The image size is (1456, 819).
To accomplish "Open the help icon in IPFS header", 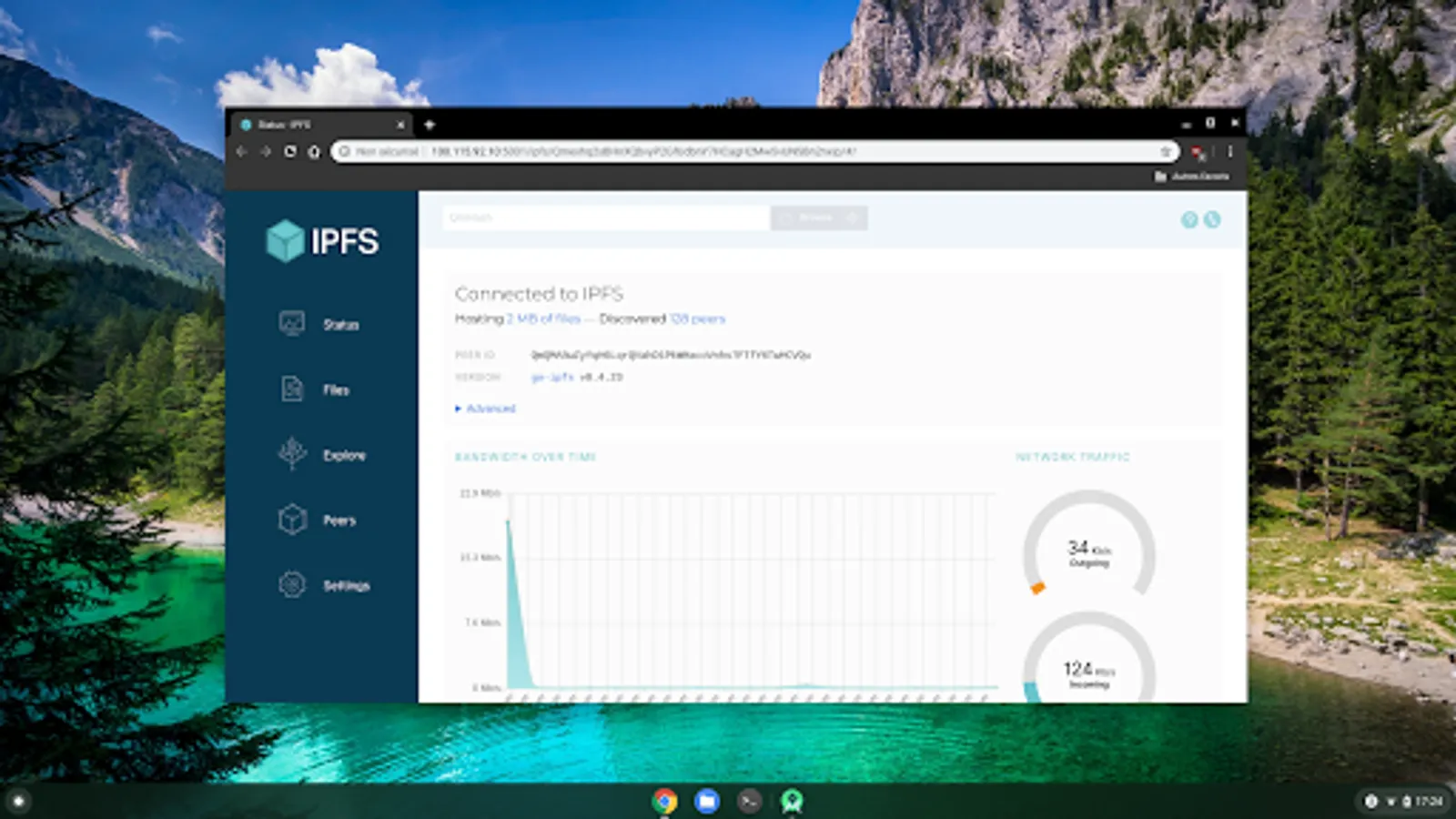I will (x=1189, y=219).
